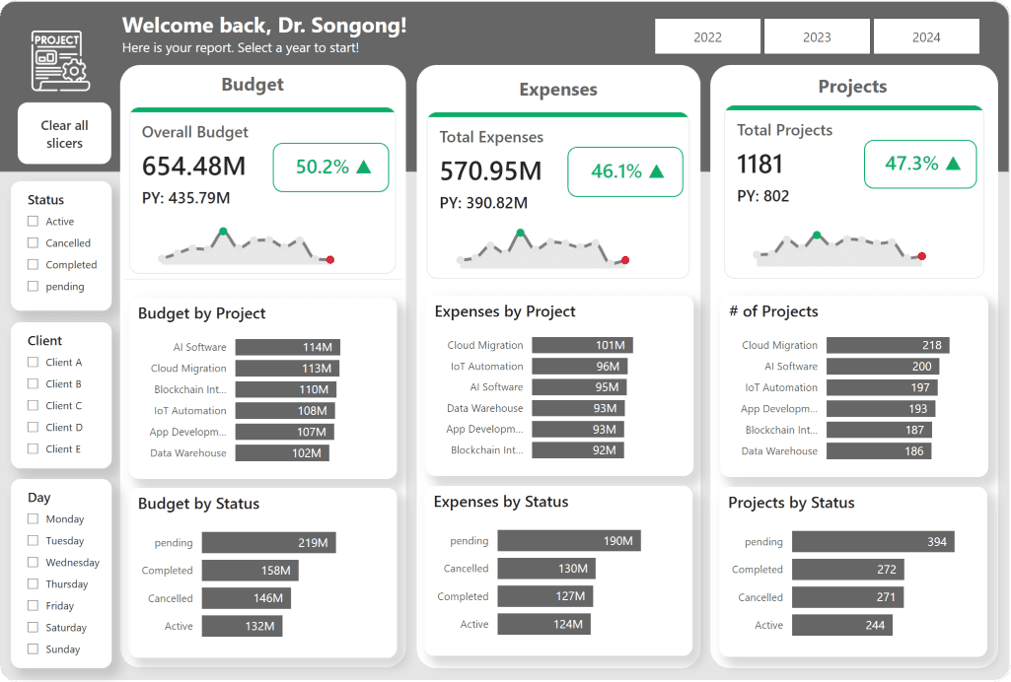Select the 2022 year tab

click(x=707, y=37)
